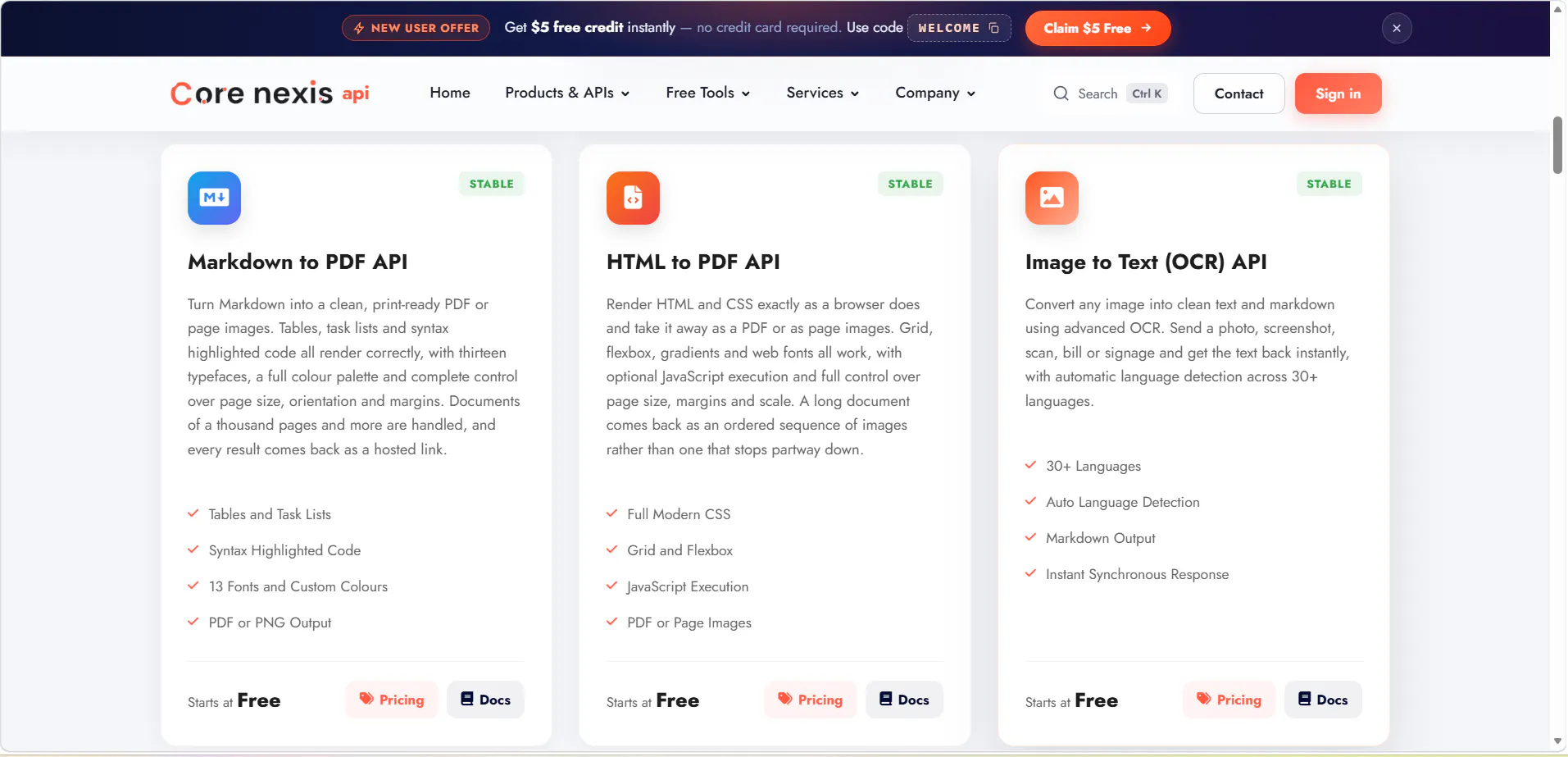
Task: Open Pricing for Image to Text API
Action: coord(1229,700)
